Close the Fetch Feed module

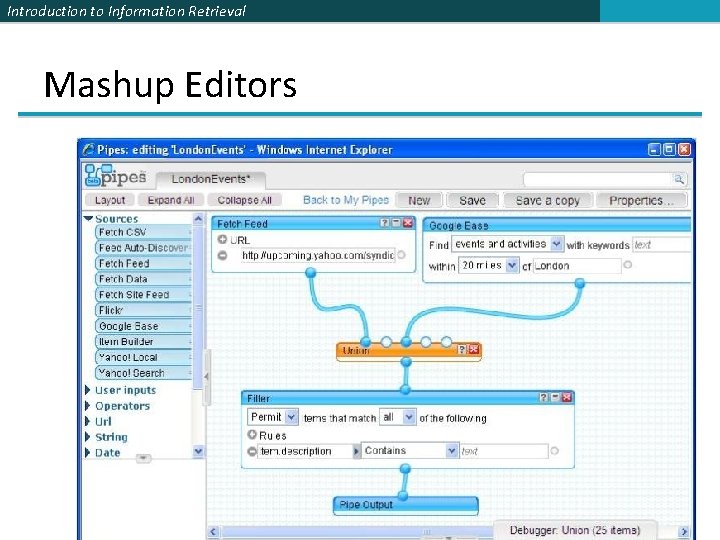(407, 223)
